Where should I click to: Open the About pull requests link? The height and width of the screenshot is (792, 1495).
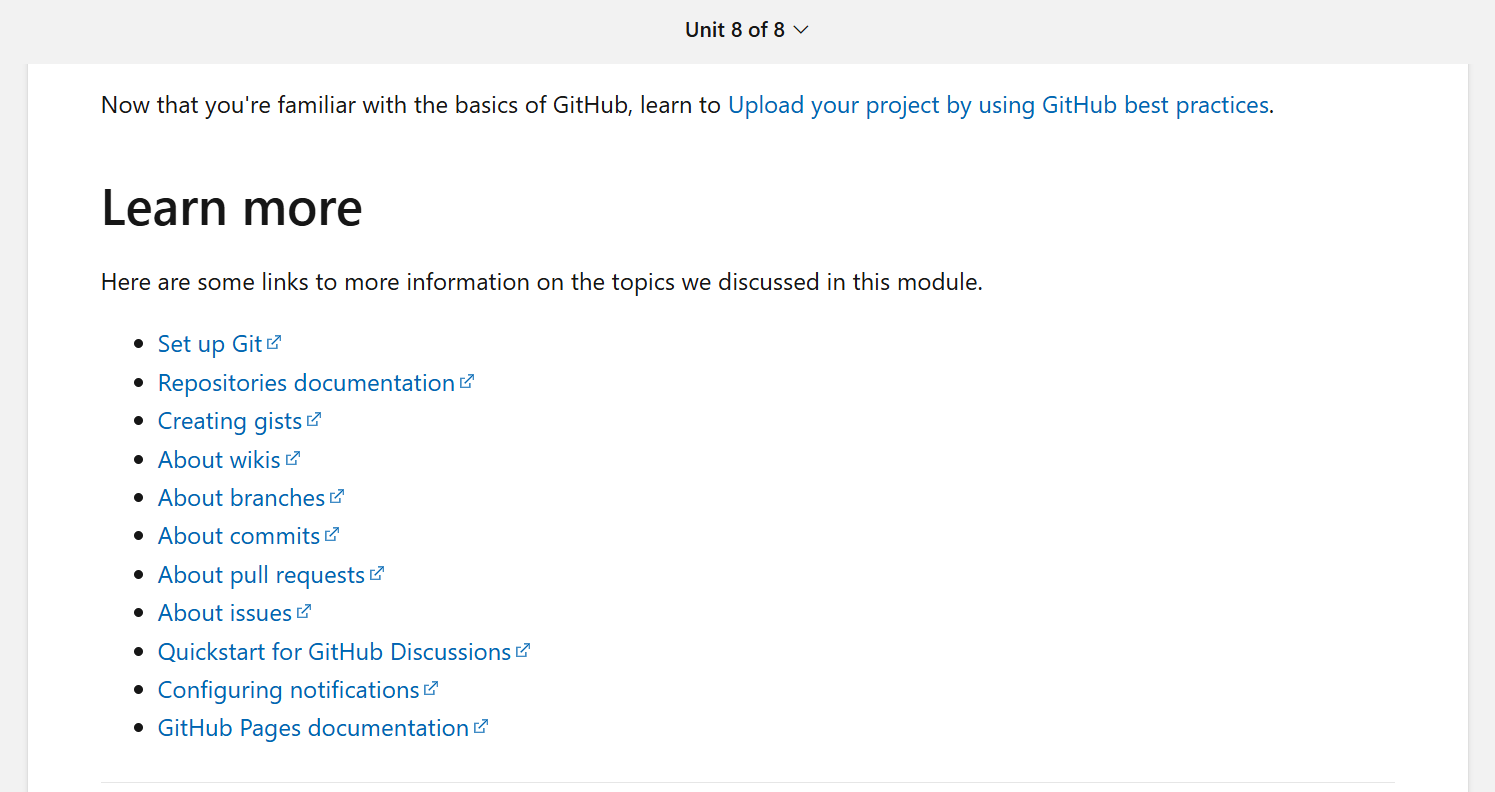(x=261, y=575)
